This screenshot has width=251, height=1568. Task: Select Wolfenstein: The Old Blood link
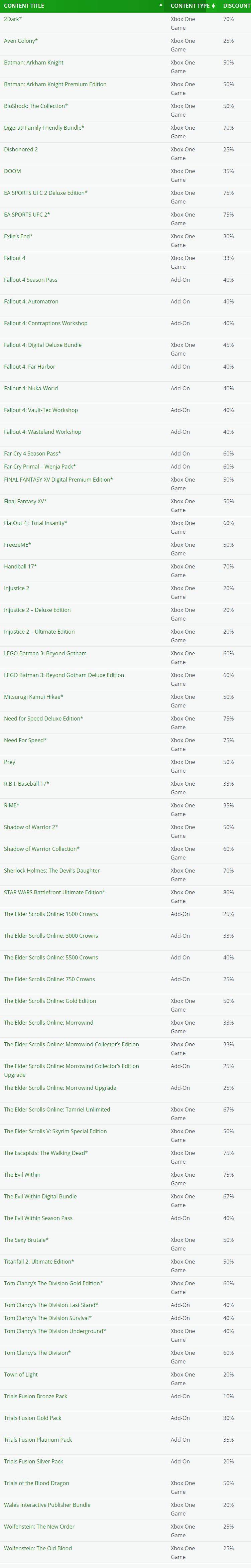pyautogui.click(x=38, y=1547)
